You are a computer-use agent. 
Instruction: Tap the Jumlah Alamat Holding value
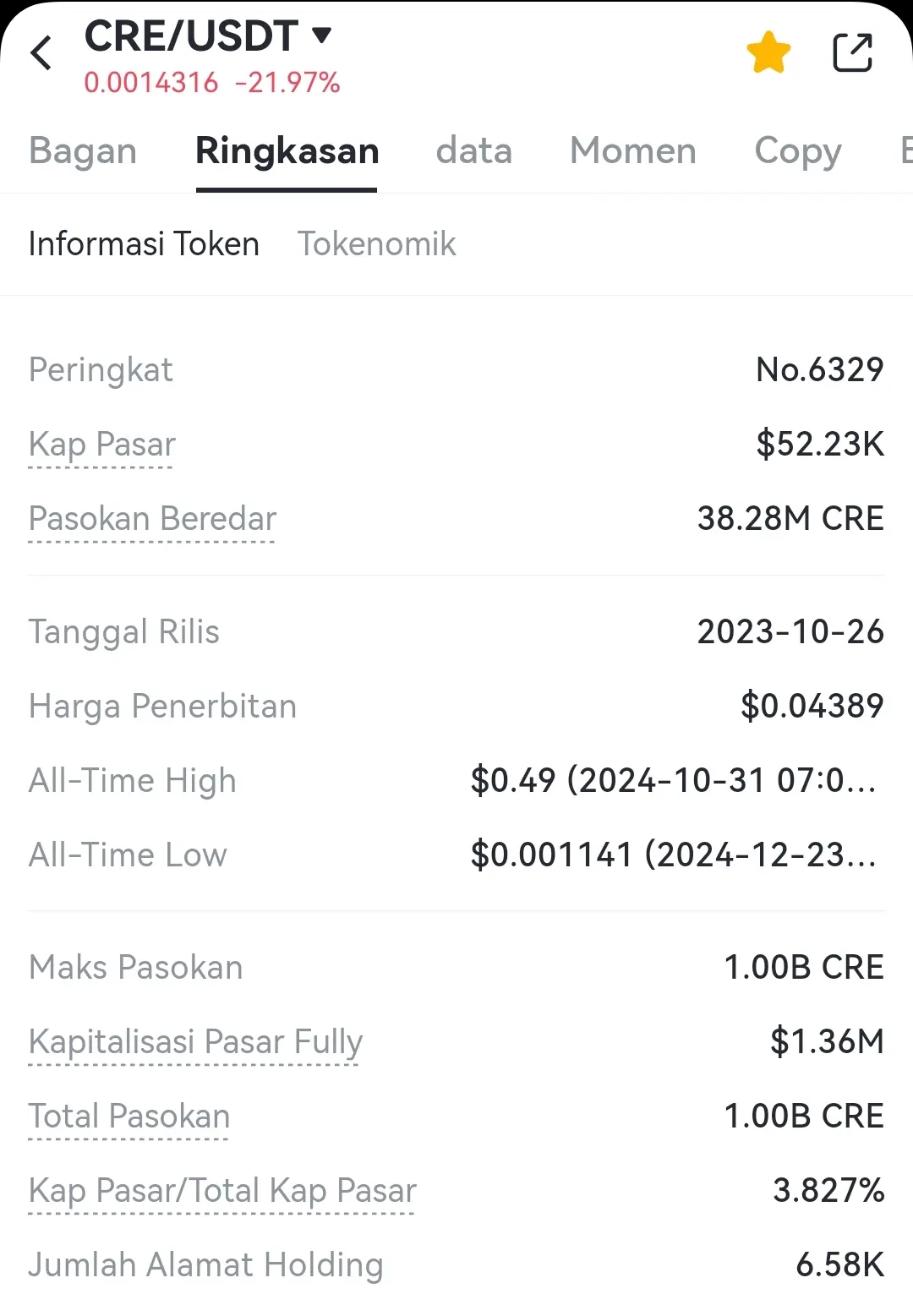[x=839, y=1265]
